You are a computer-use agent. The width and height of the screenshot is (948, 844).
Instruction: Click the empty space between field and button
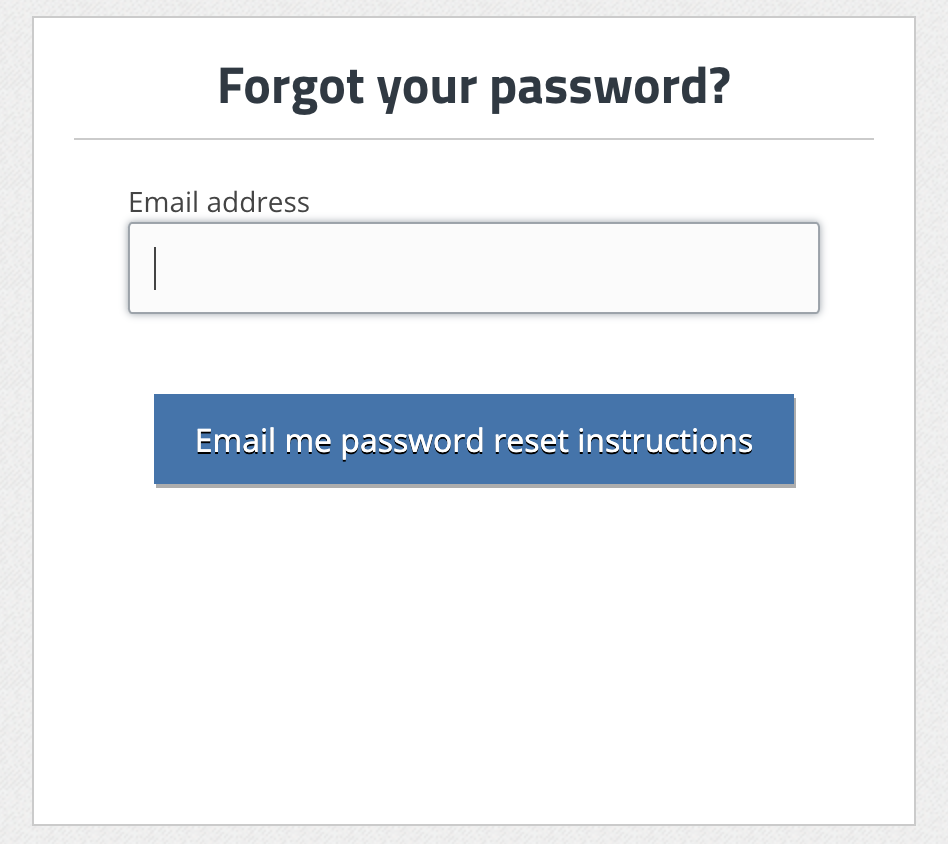tap(474, 354)
